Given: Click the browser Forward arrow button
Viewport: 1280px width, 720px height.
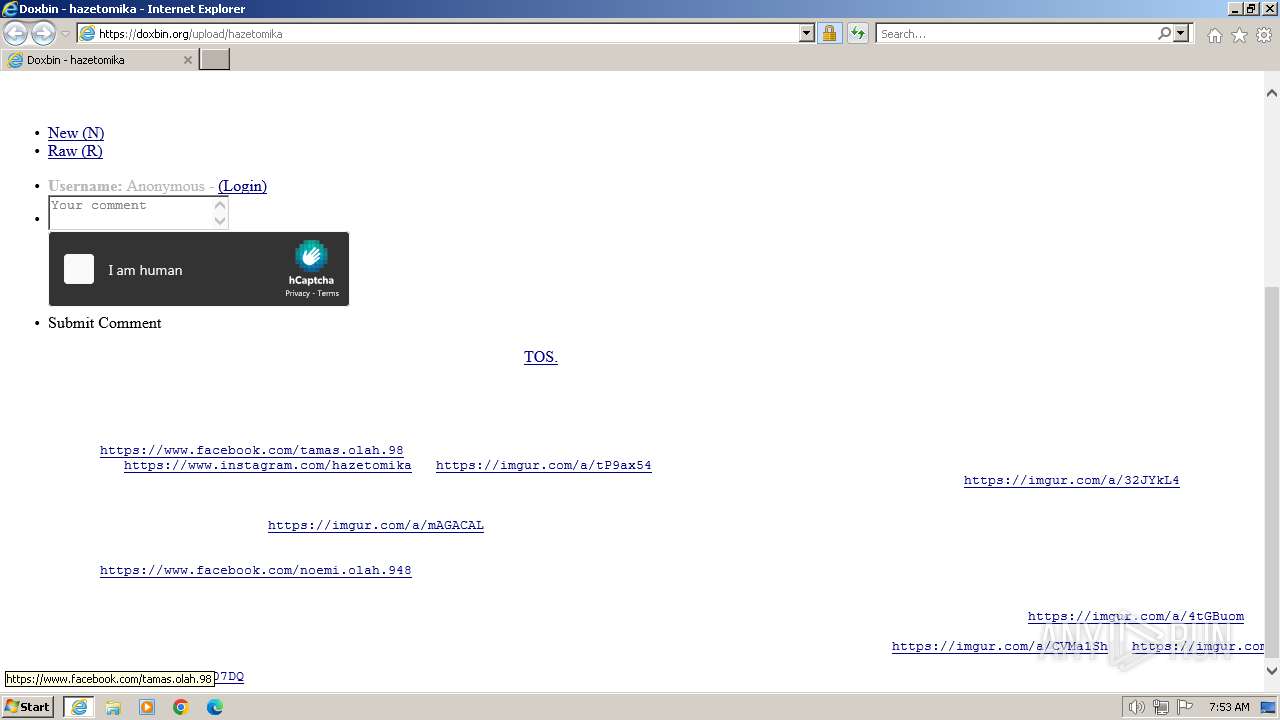Looking at the screenshot, I should 43,34.
